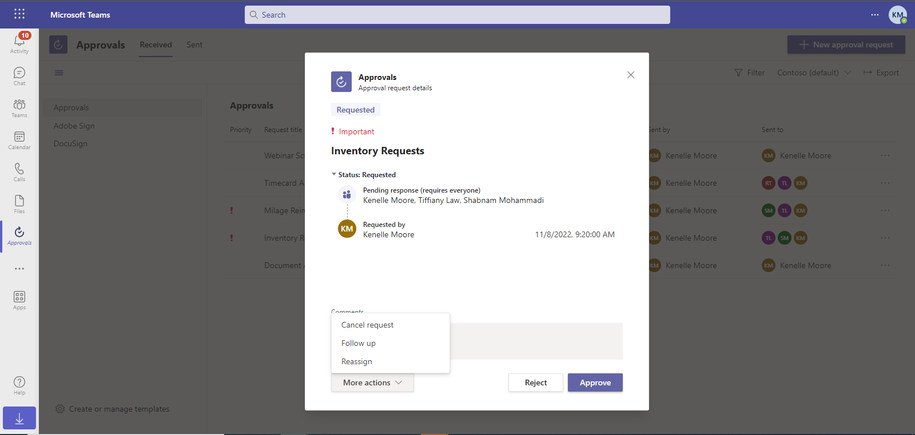Open Chat in the sidebar
The width and height of the screenshot is (915, 435).
[x=19, y=76]
